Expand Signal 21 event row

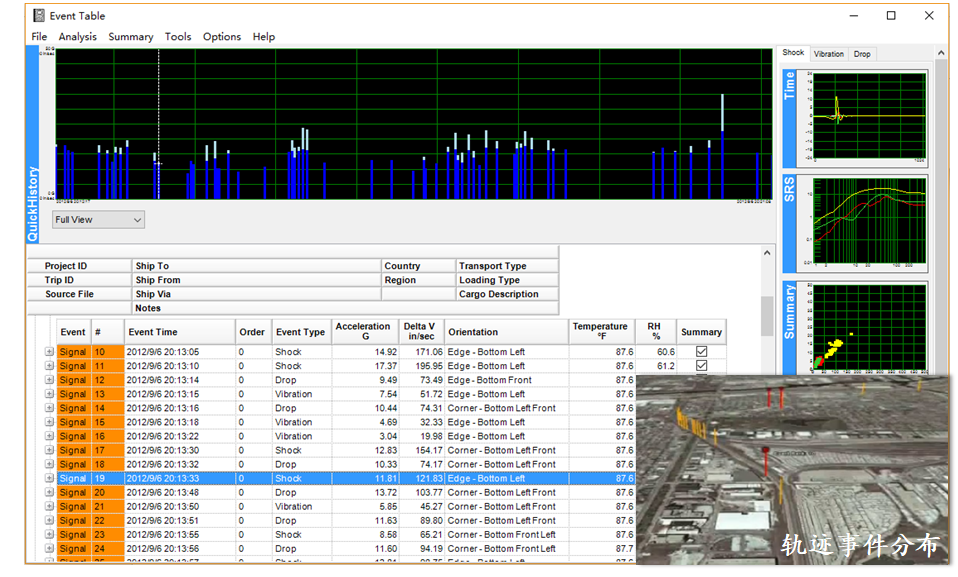click(x=49, y=507)
